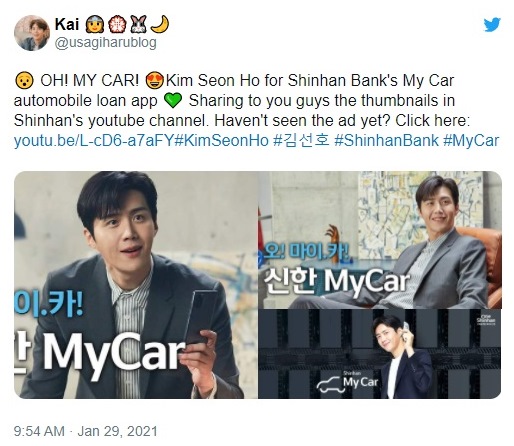Image resolution: width=514 pixels, height=446 pixels.
Task: Click the flower emoji in display name
Action: 117,24
